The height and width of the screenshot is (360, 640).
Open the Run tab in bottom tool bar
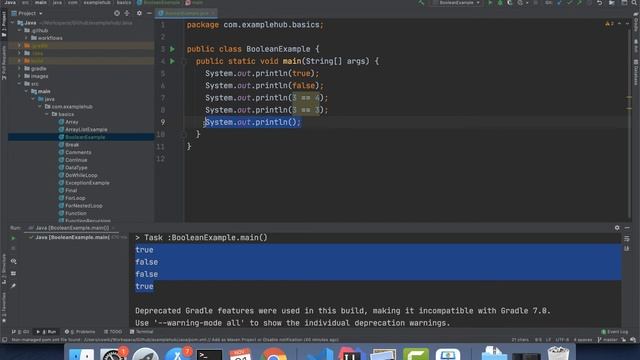point(46,332)
